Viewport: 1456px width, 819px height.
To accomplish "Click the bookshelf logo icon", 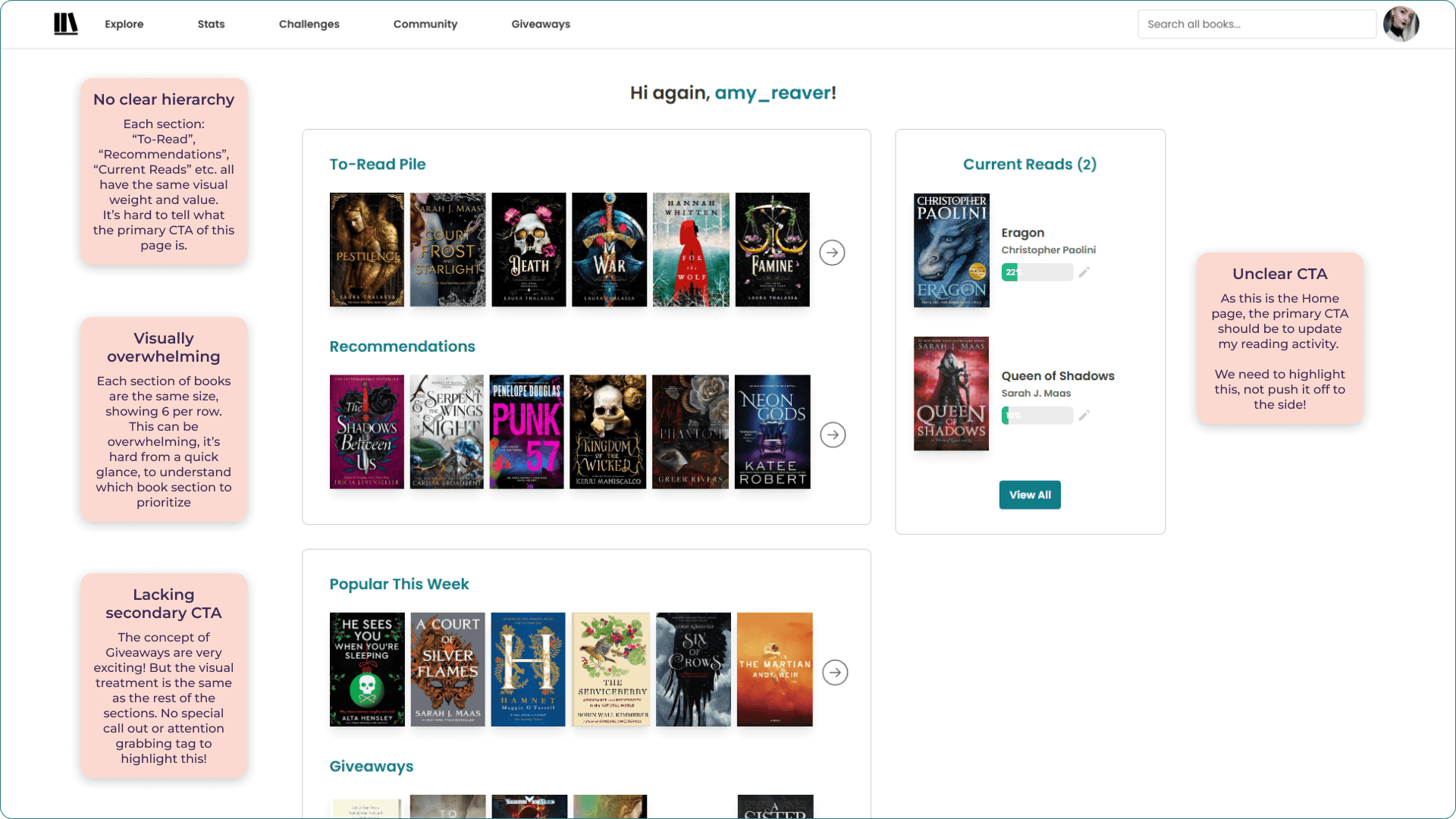I will 66,24.
